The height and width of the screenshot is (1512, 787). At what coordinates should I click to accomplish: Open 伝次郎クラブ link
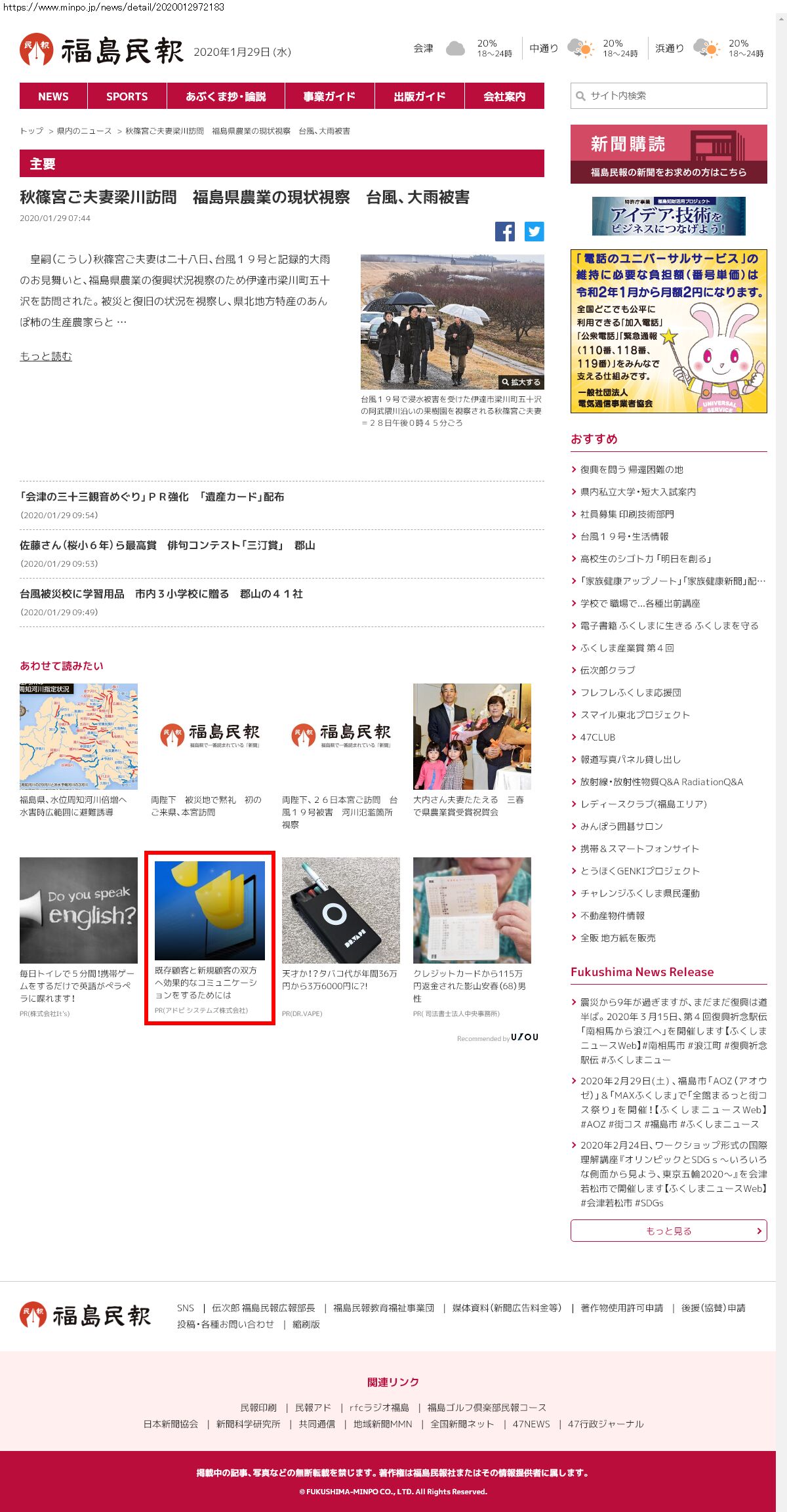pyautogui.click(x=608, y=670)
